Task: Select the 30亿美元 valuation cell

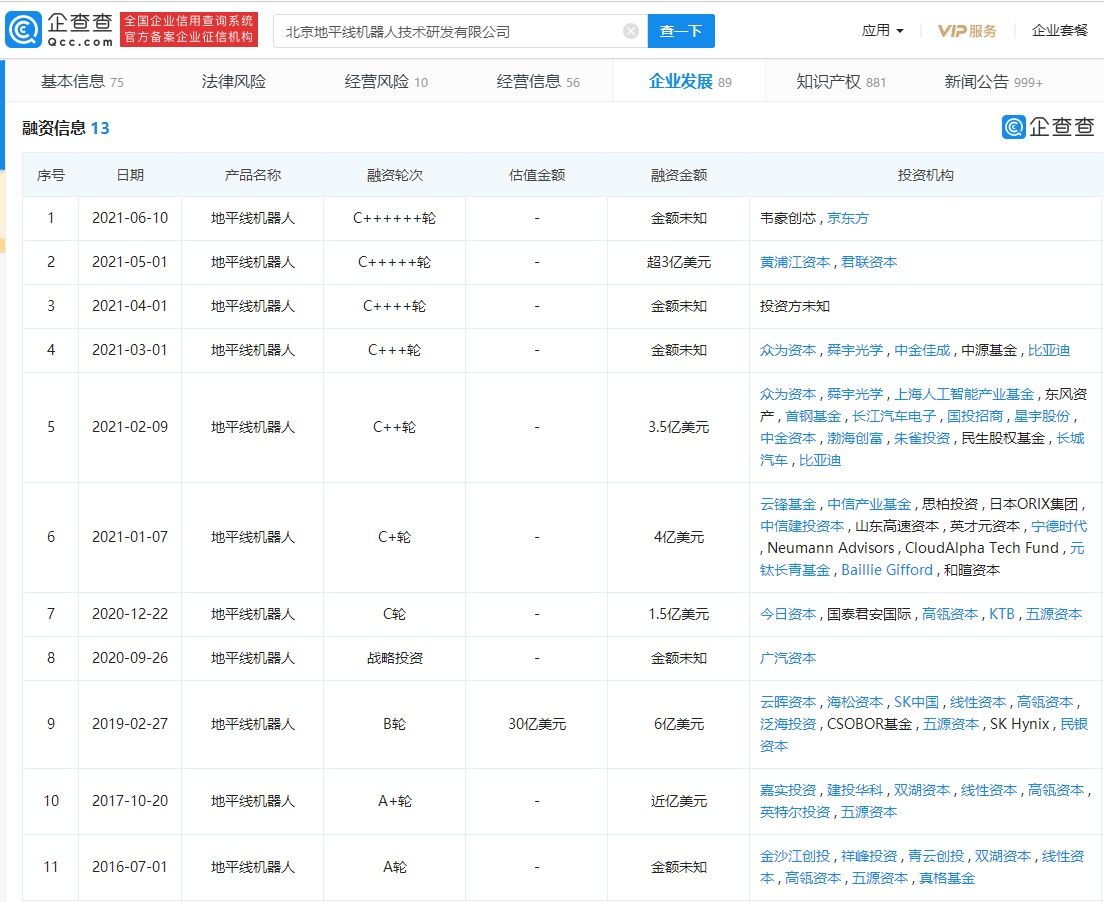Action: click(537, 724)
